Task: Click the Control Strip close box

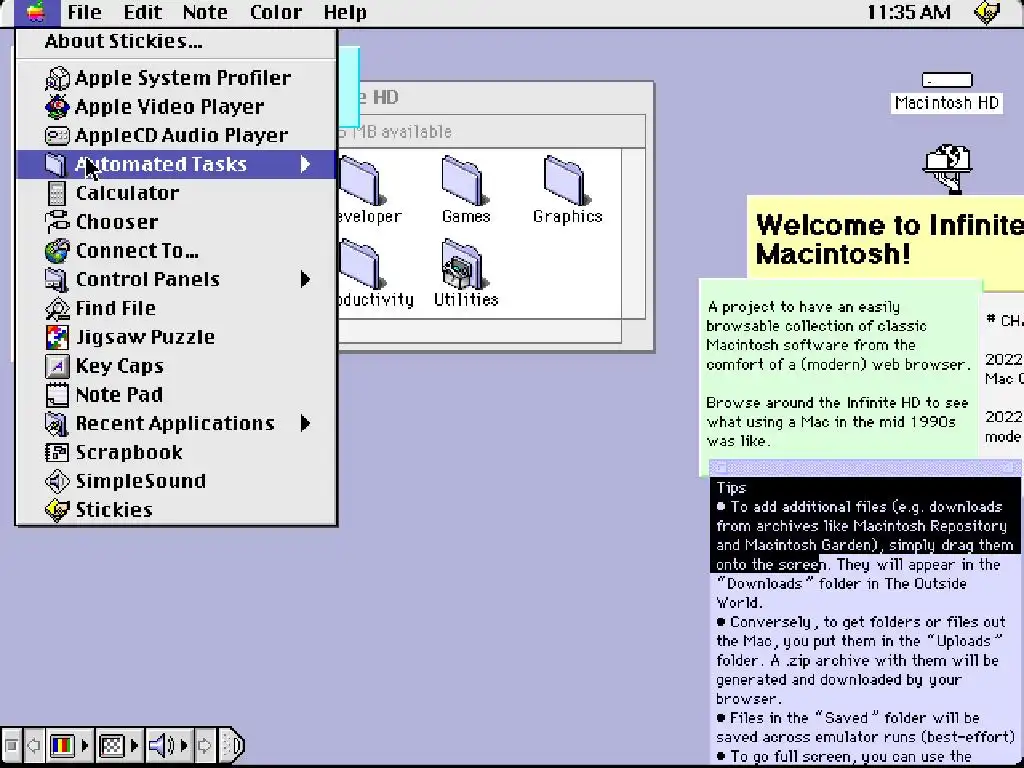Action: 11,745
